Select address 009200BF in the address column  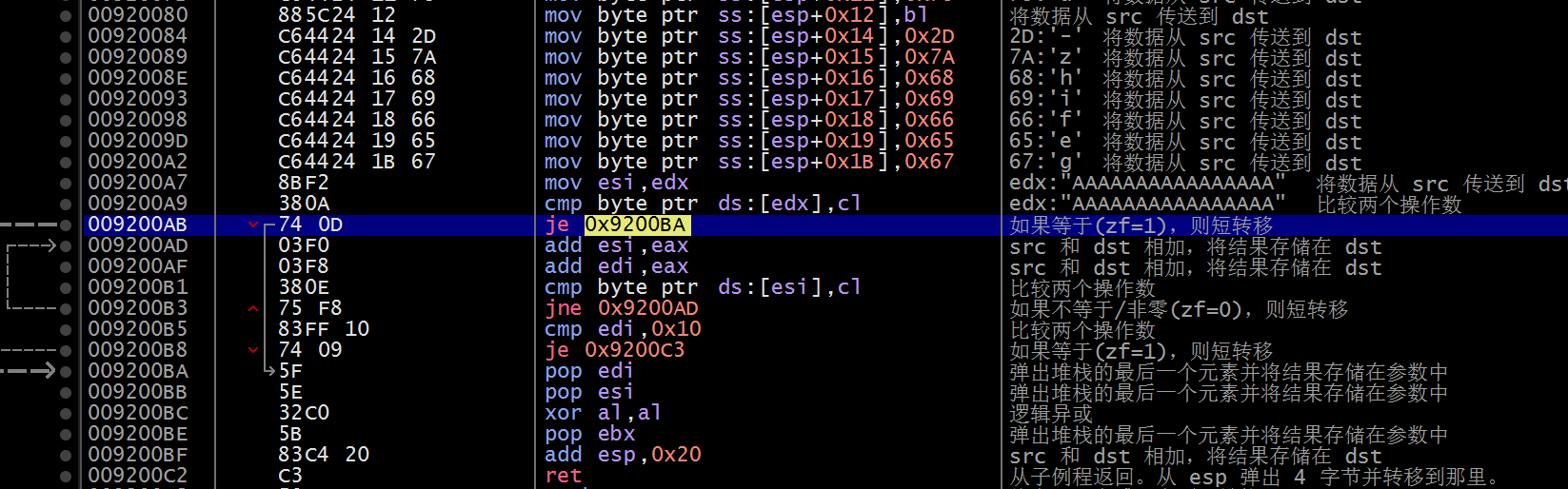point(138,455)
